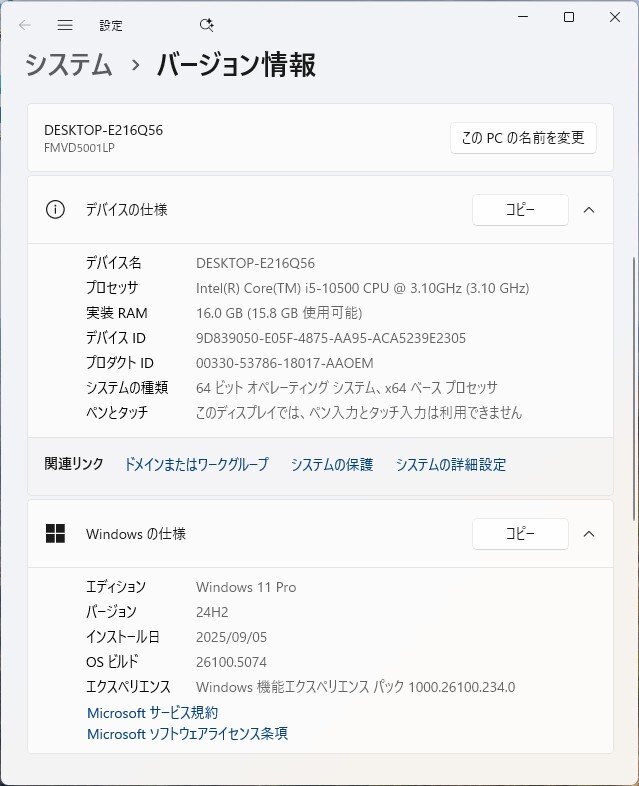
Task: Open the hamburger navigation menu
Action: [65, 25]
